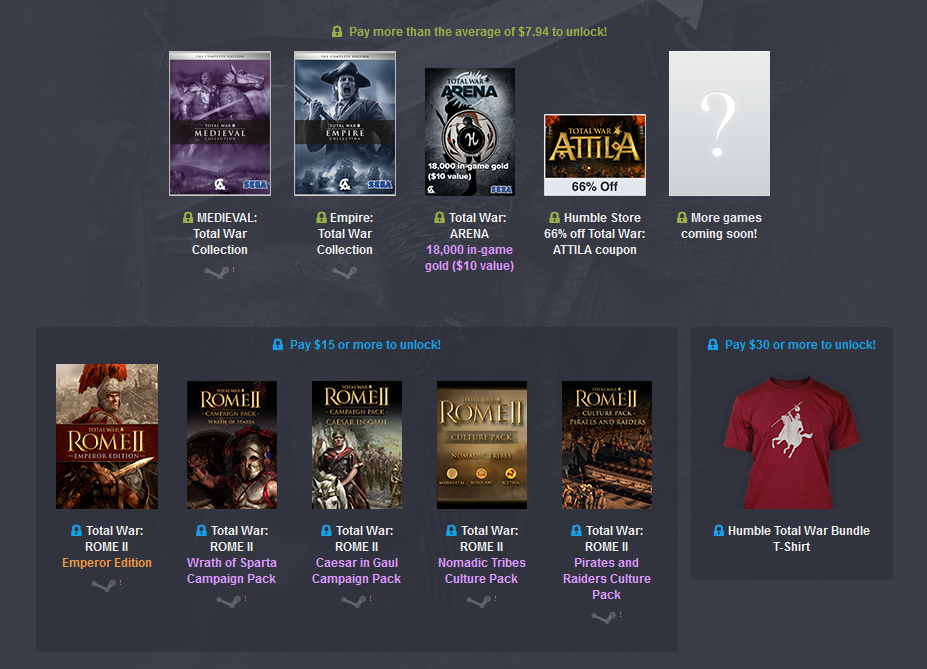
Task: Click the 'Caesar in Gaul Campaign Pack' text
Action: click(x=356, y=571)
